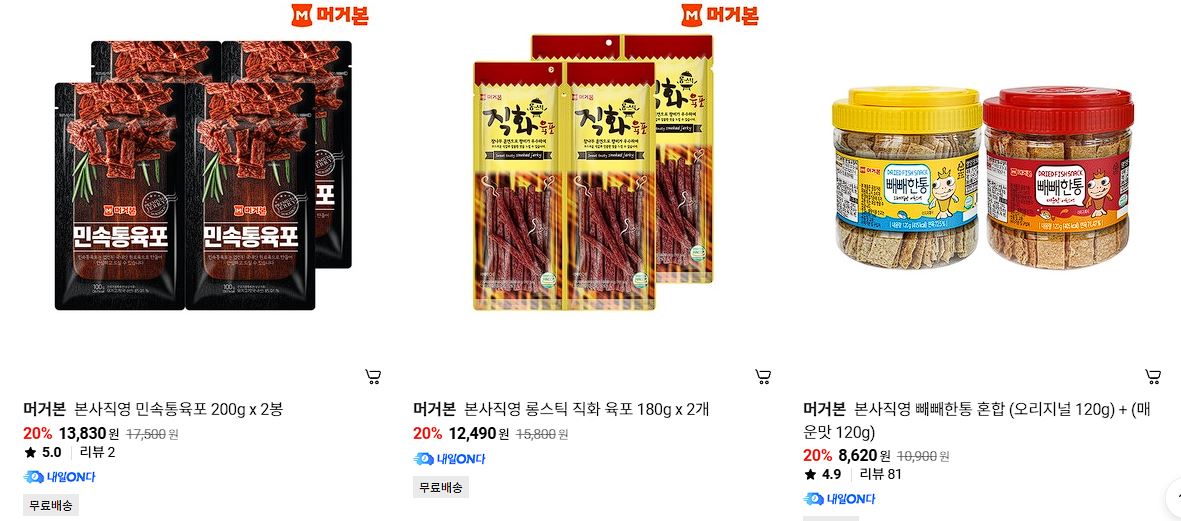Click 무료배송 tag under 직화 육포

[441, 487]
